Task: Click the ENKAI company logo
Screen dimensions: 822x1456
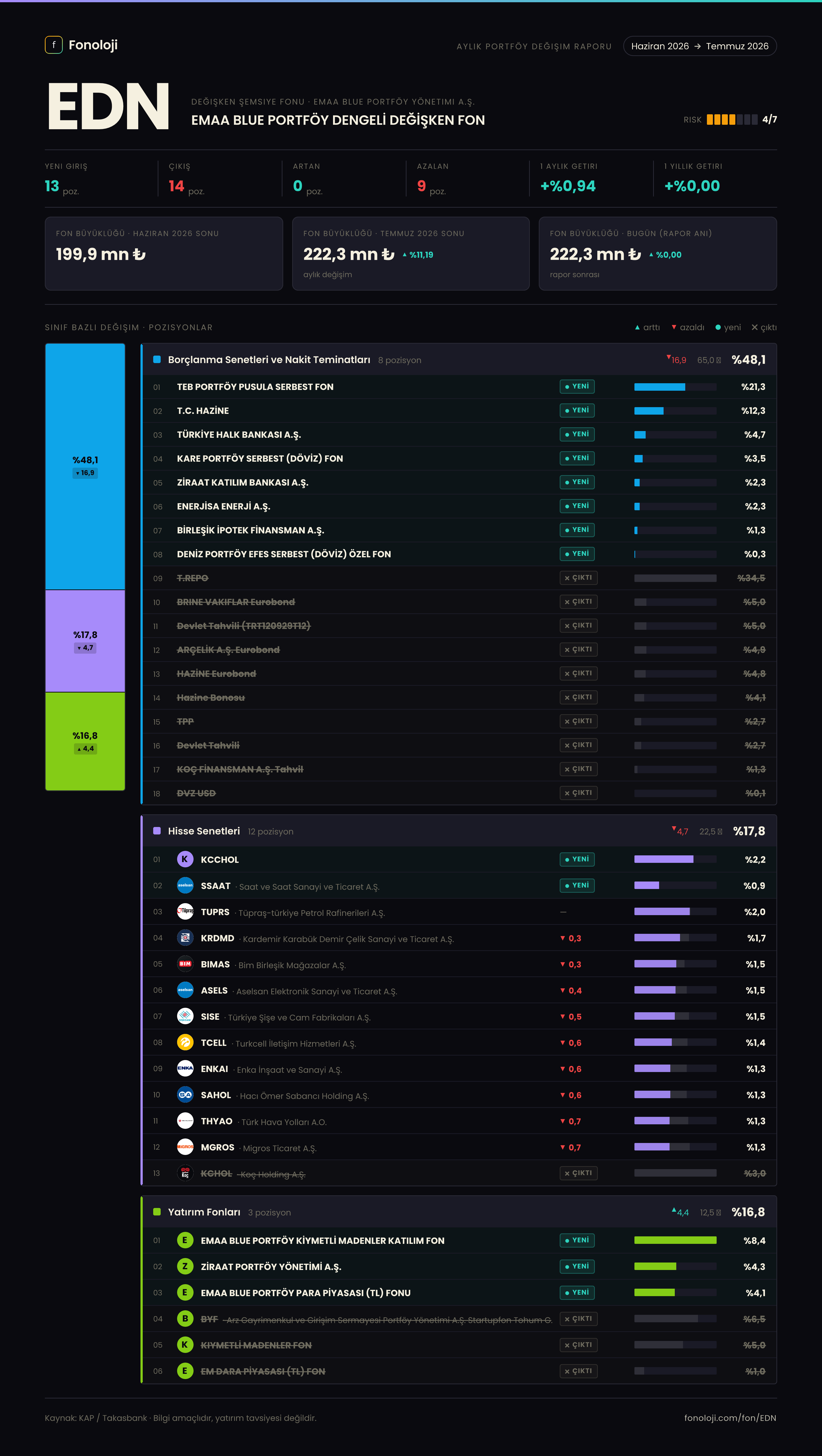Action: click(x=185, y=1068)
